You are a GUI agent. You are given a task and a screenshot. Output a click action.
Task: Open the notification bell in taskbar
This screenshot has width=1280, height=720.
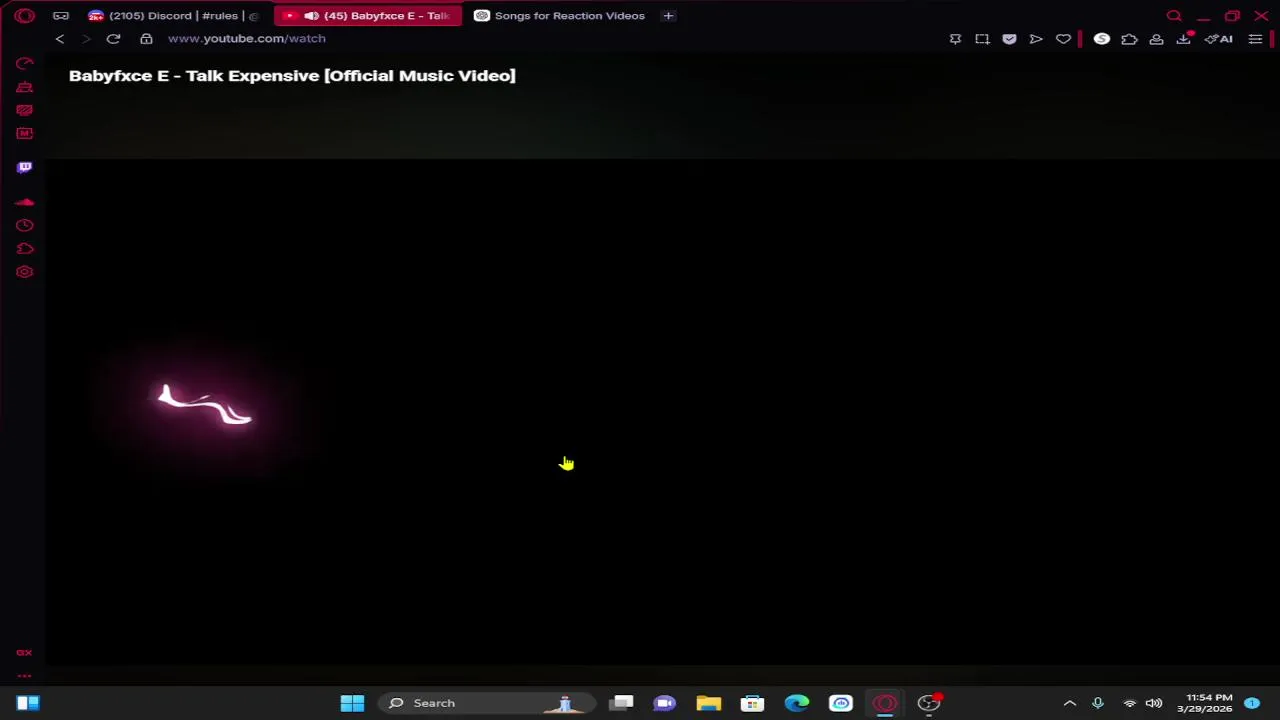pos(1252,703)
